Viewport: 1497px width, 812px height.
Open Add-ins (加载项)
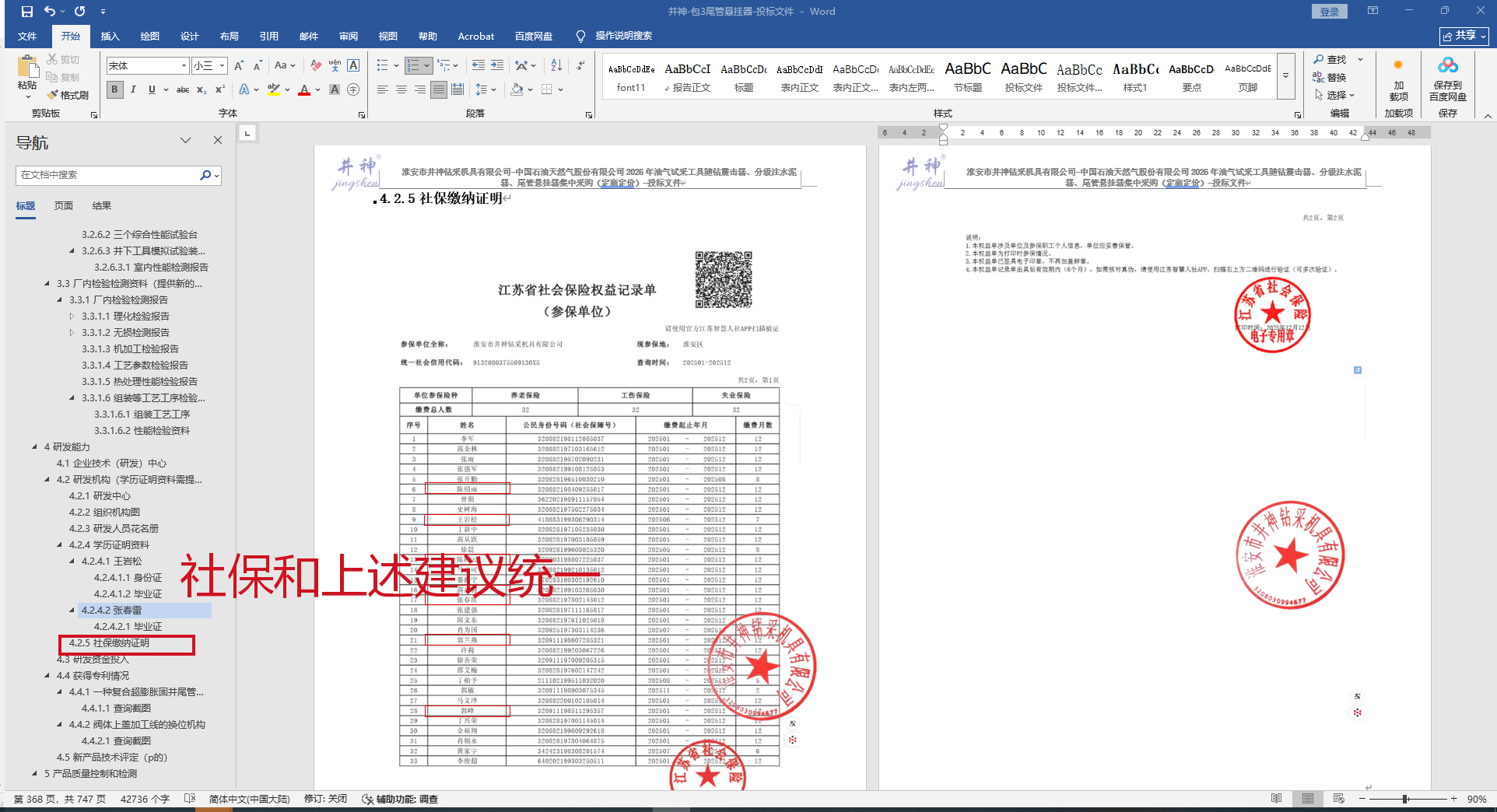coord(1398,80)
